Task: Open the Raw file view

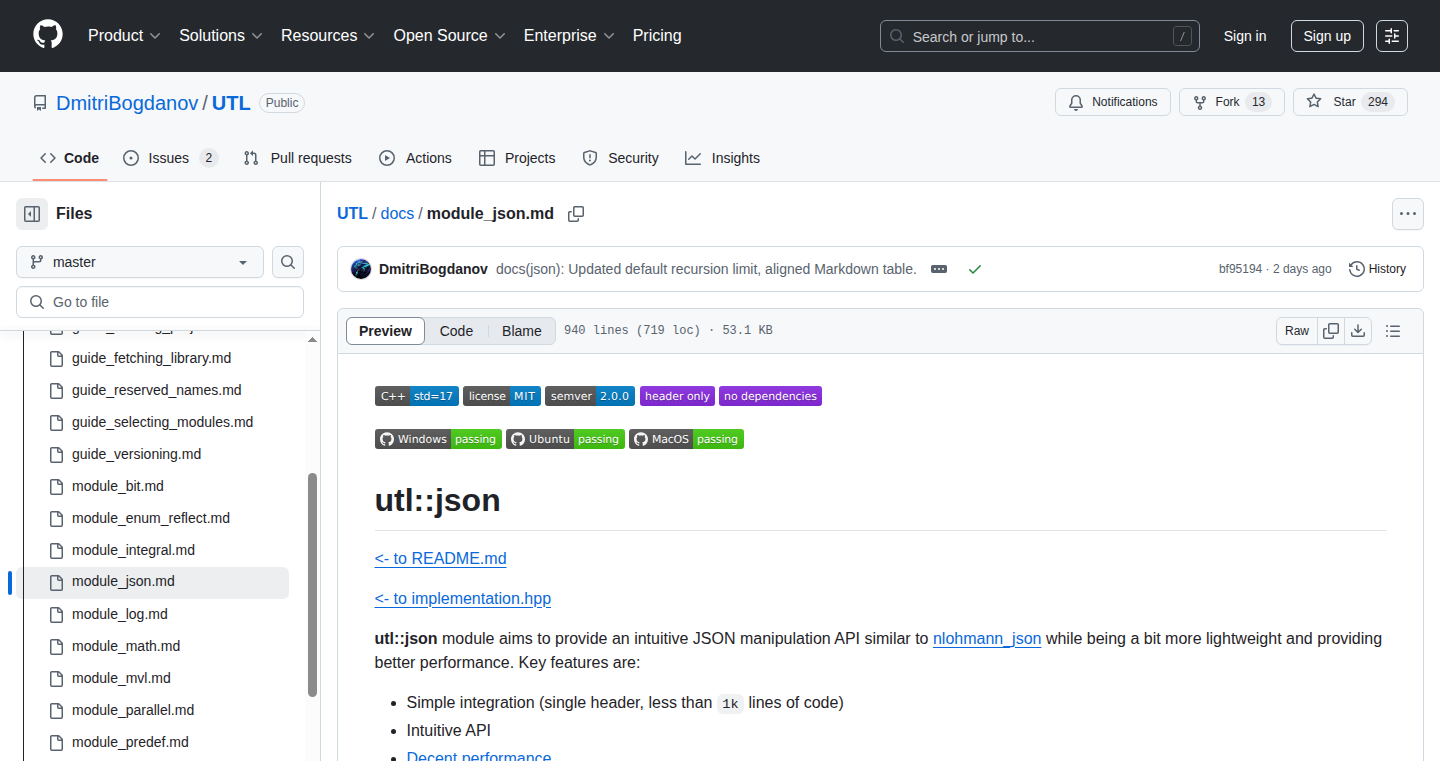Action: point(1297,331)
